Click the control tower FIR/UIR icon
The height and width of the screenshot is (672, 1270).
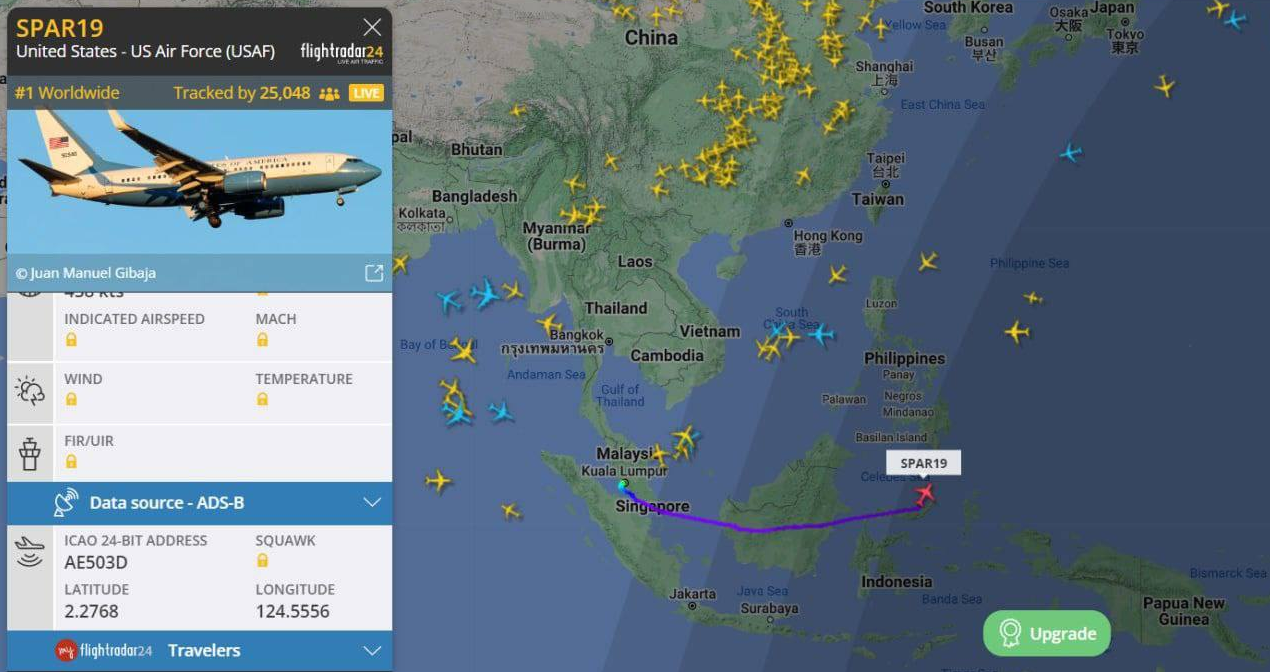pos(30,453)
